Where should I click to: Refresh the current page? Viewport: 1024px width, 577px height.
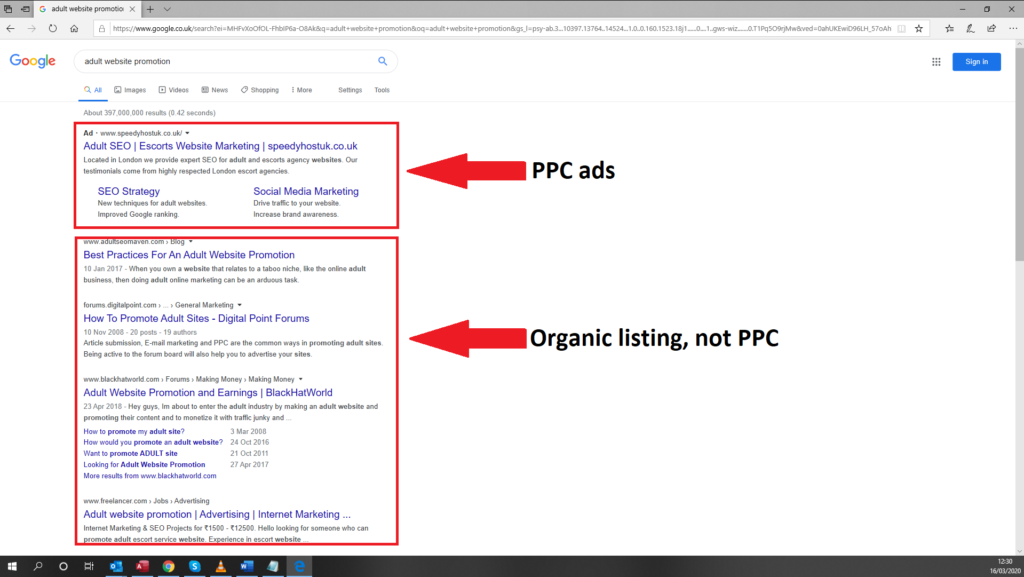click(53, 28)
